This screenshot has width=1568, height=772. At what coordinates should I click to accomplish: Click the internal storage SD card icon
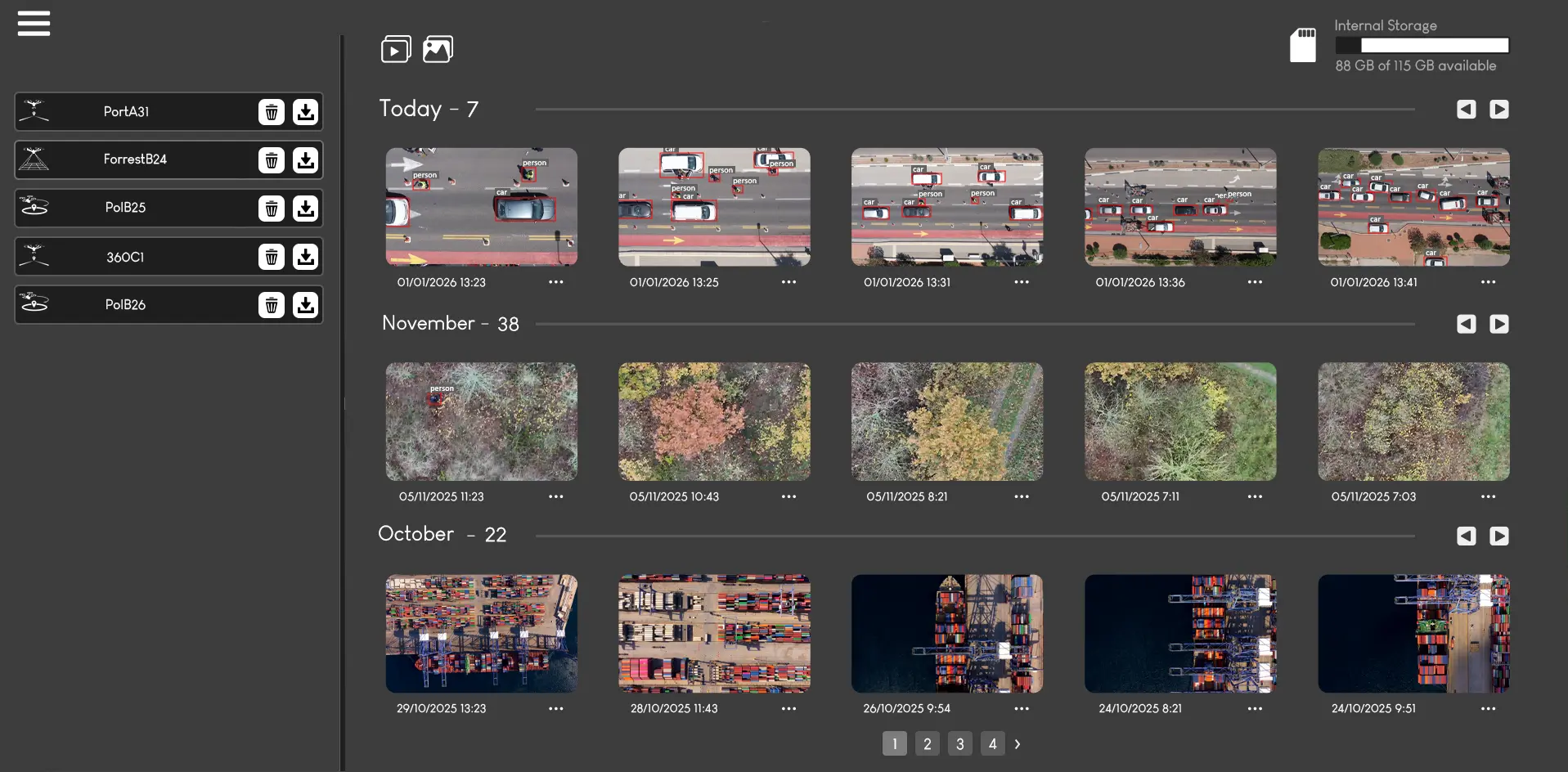[1302, 45]
